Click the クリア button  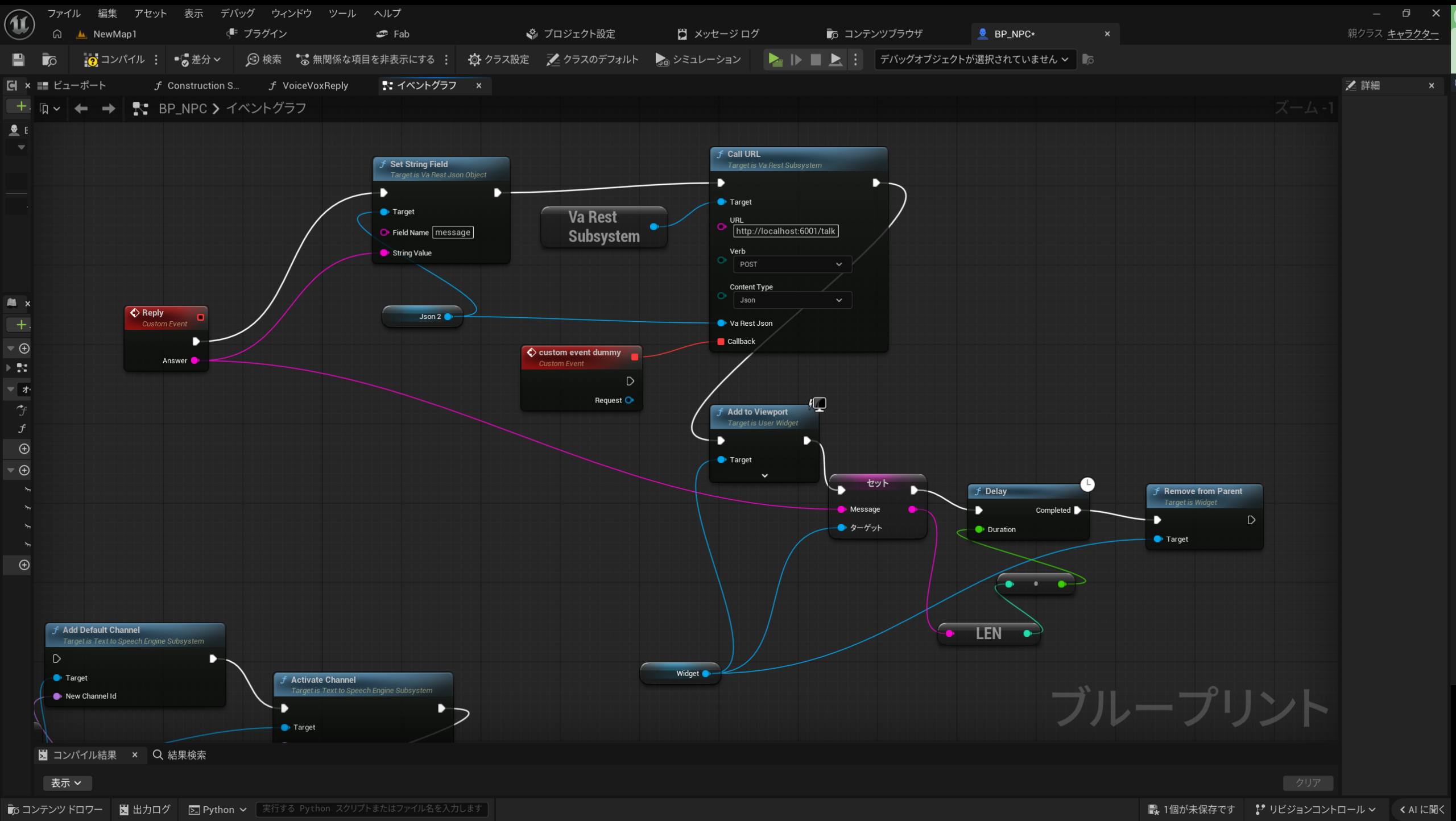[1308, 782]
